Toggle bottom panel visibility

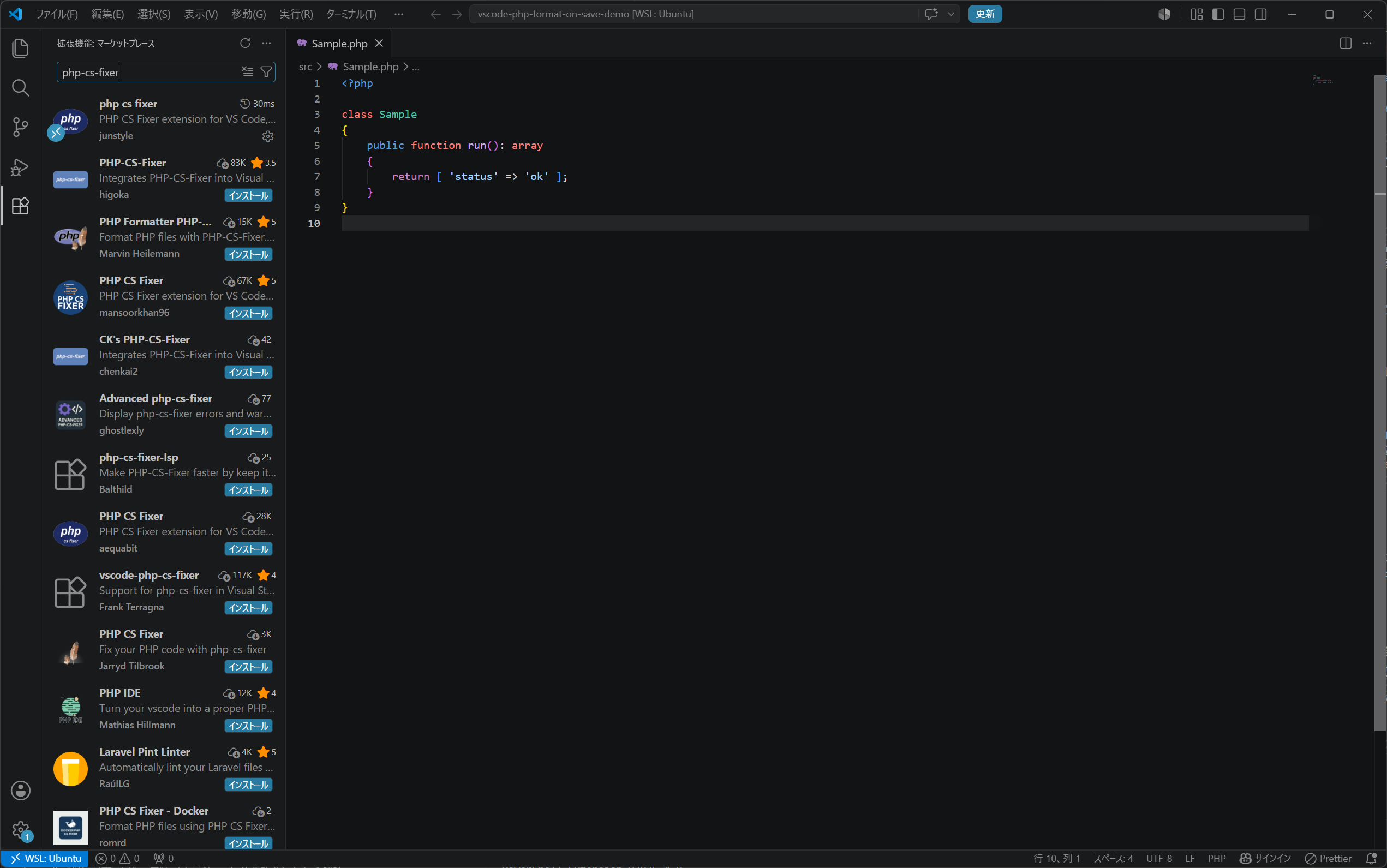pyautogui.click(x=1239, y=14)
